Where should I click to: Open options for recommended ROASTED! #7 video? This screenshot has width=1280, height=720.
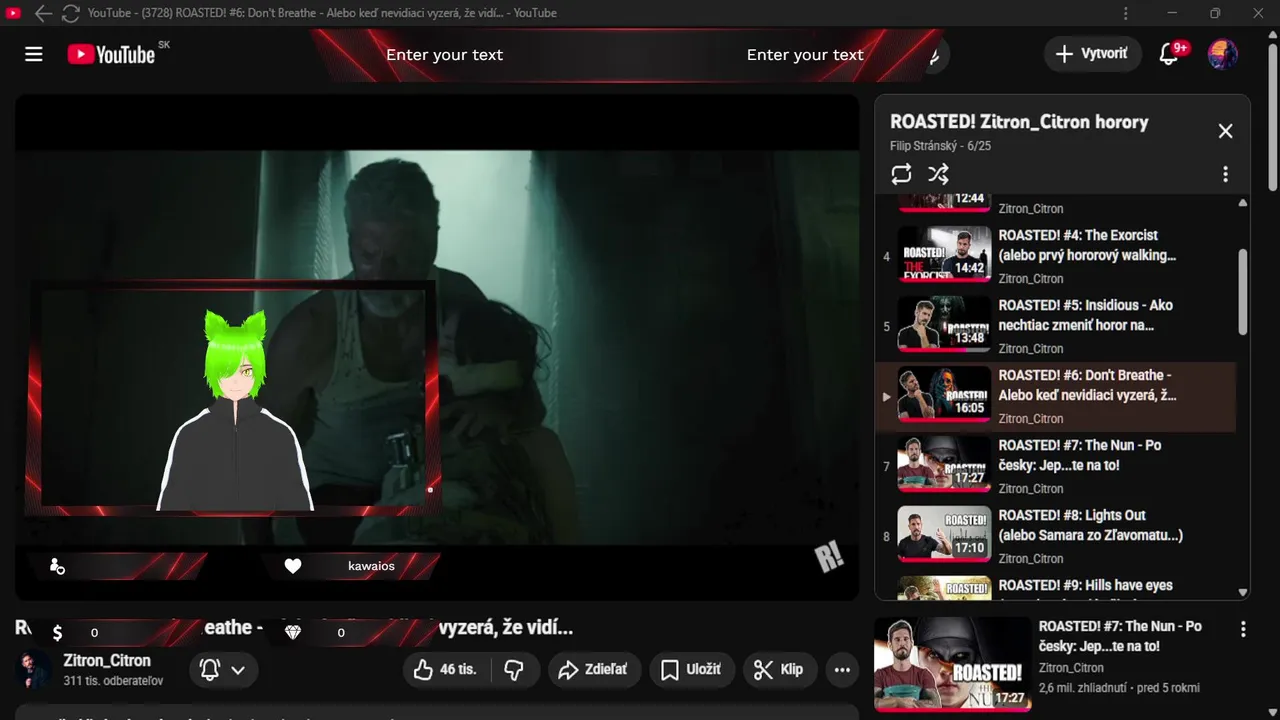click(x=1243, y=630)
